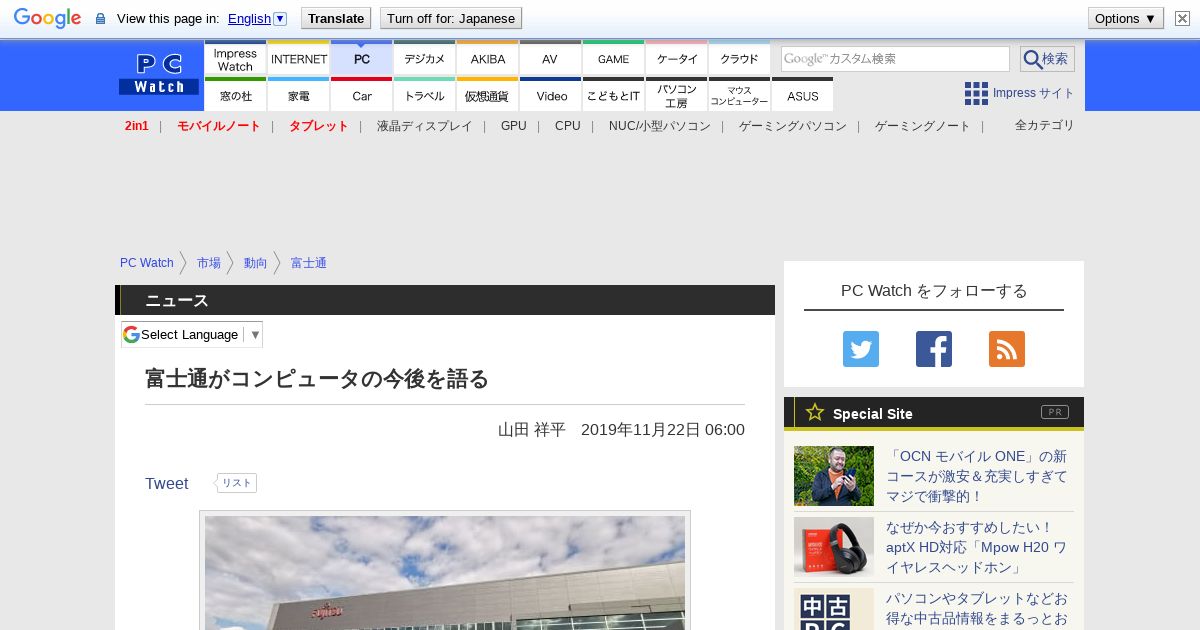Click the 富士通 breadcrumb link
Image resolution: width=1200 pixels, height=630 pixels.
click(309, 263)
